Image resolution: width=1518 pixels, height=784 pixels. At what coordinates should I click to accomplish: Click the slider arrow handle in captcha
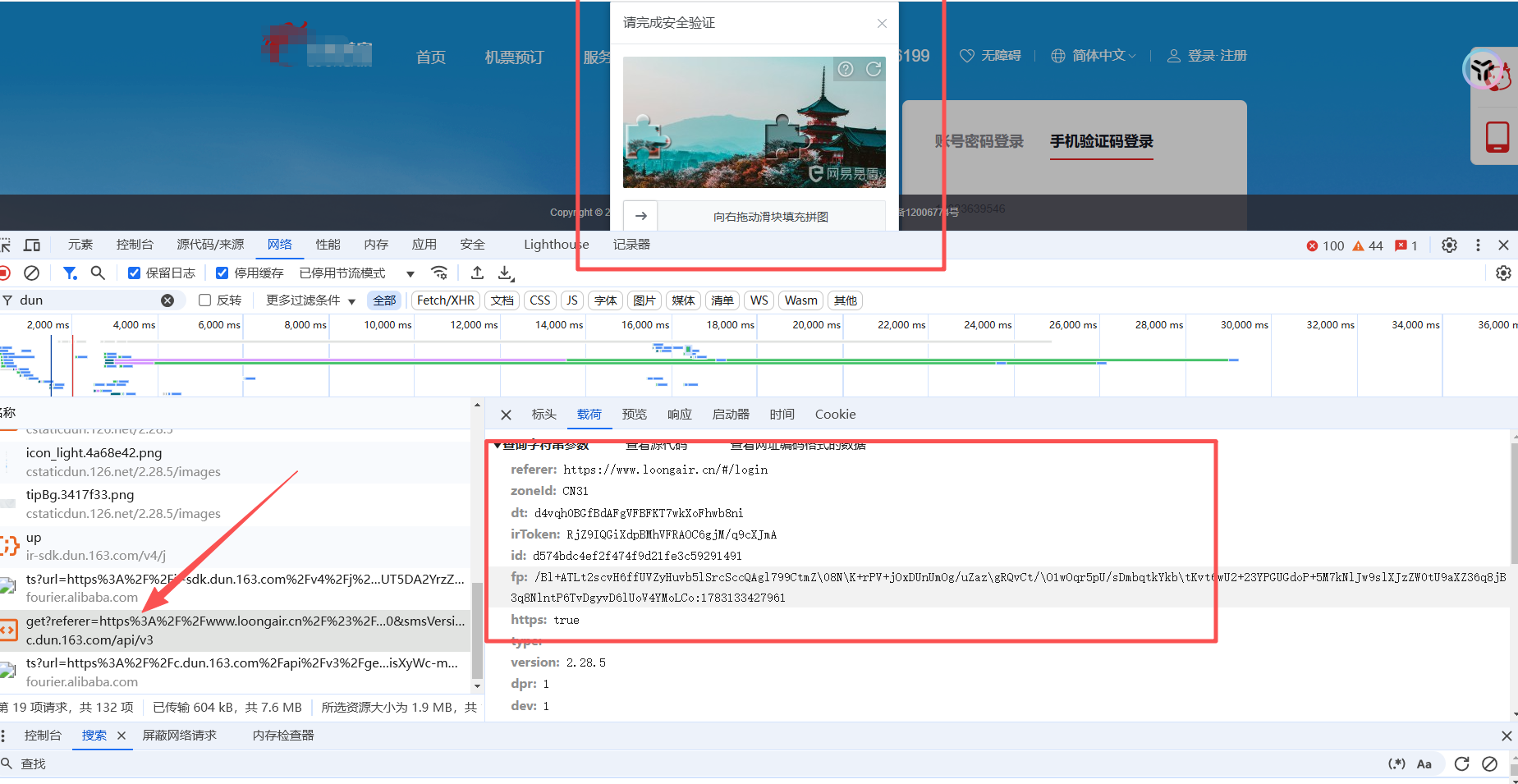(641, 216)
